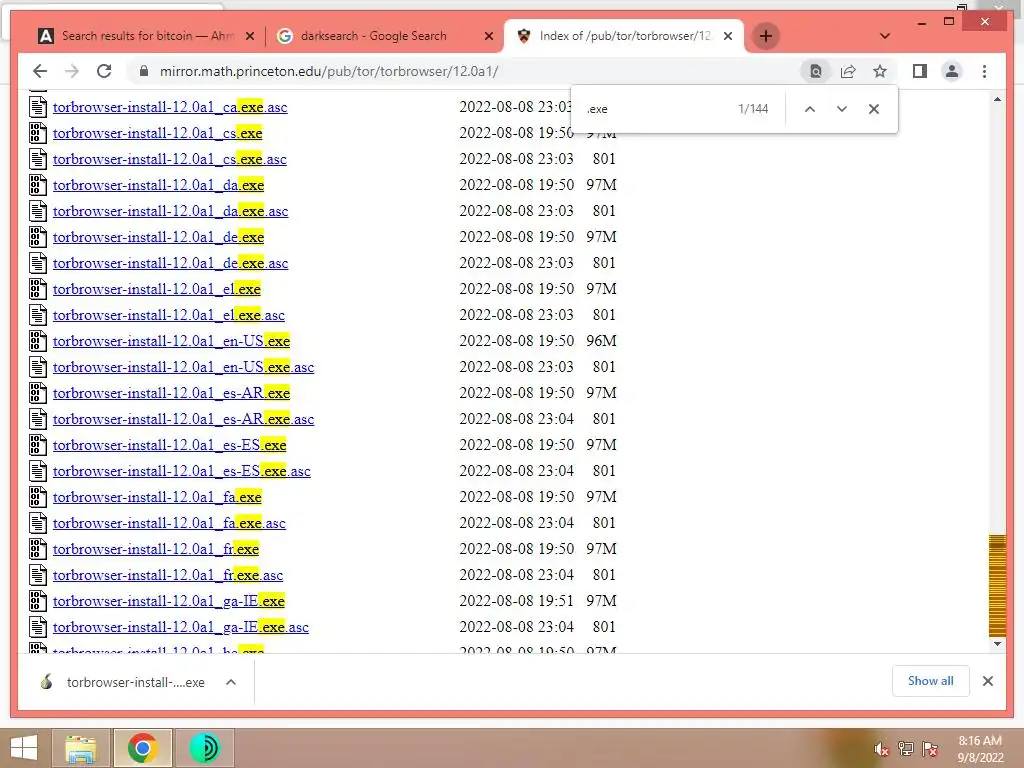
Task: Open the green circular app on taskbar
Action: point(204,748)
